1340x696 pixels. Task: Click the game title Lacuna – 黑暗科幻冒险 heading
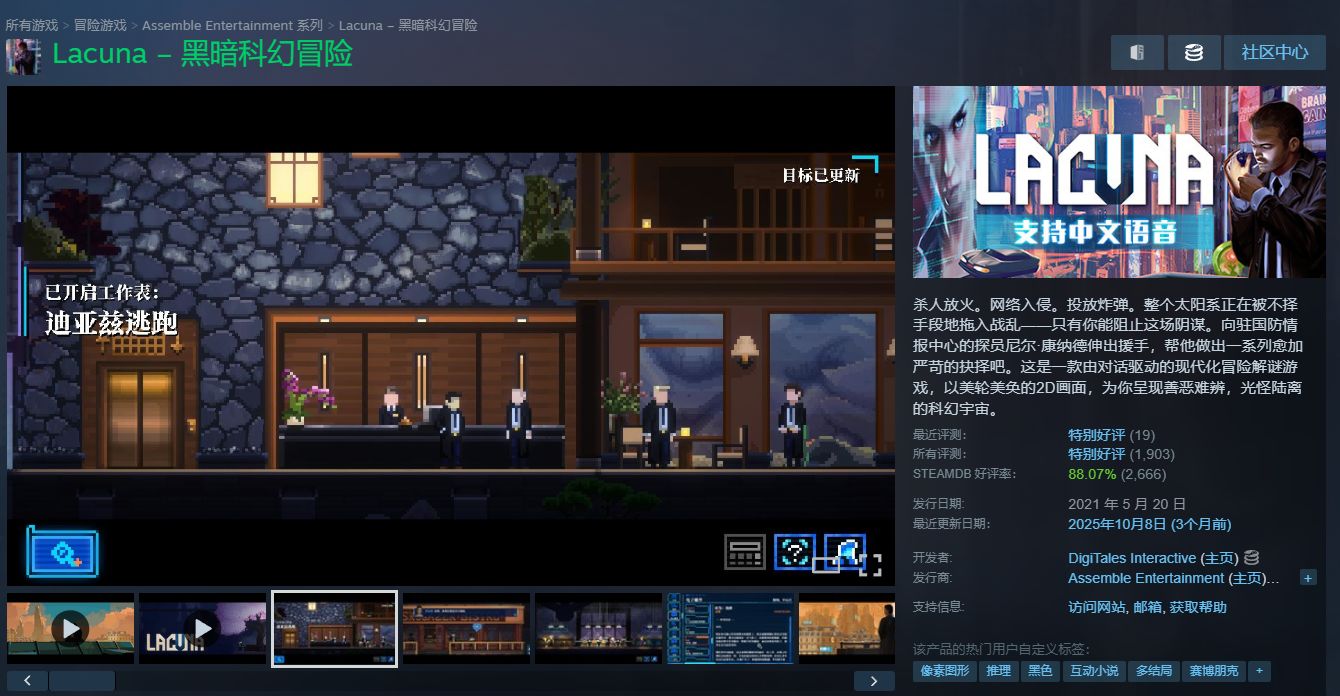click(x=202, y=54)
